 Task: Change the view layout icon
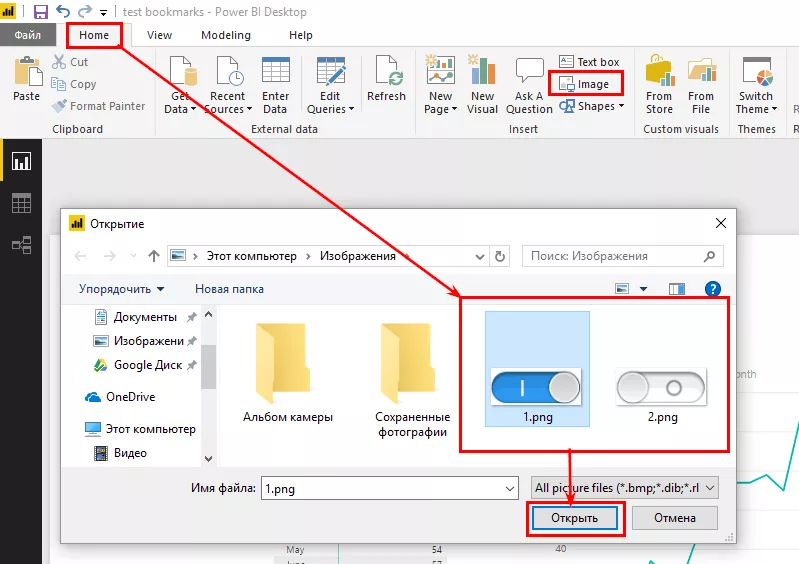[622, 289]
